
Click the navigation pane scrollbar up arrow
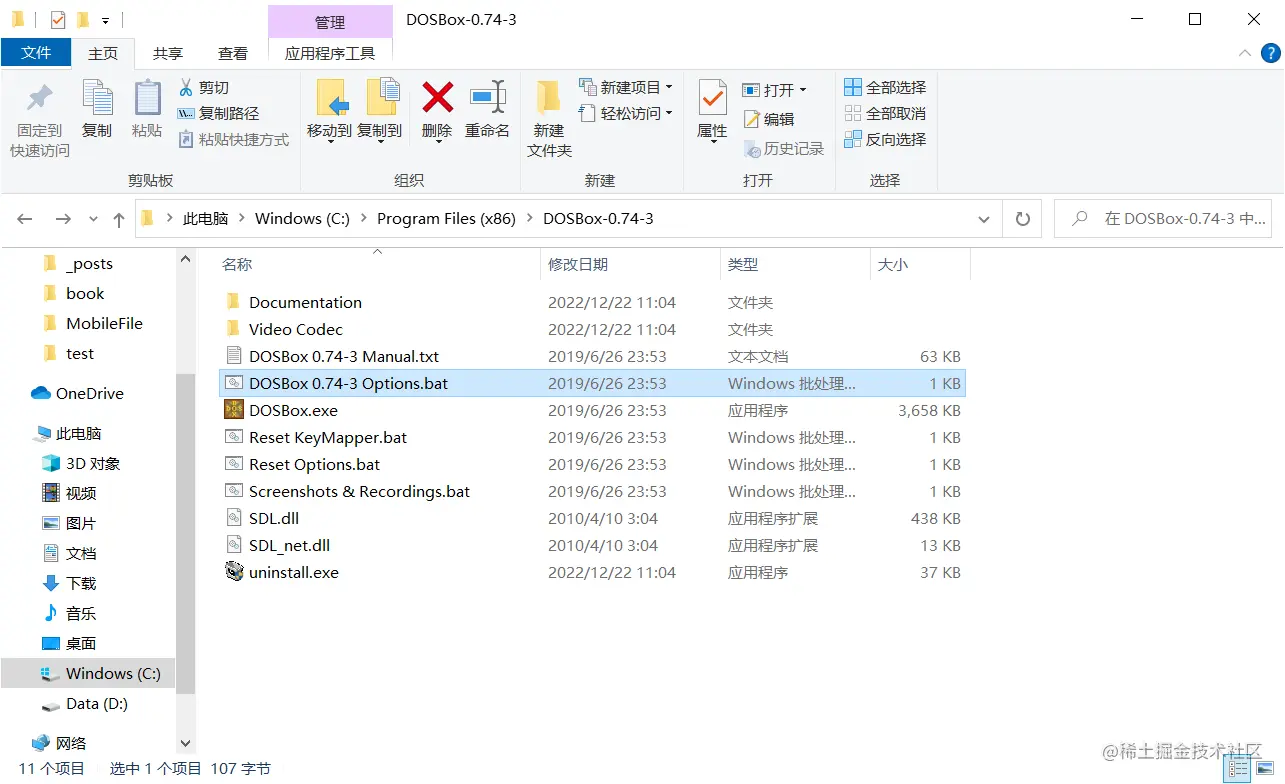[x=185, y=259]
